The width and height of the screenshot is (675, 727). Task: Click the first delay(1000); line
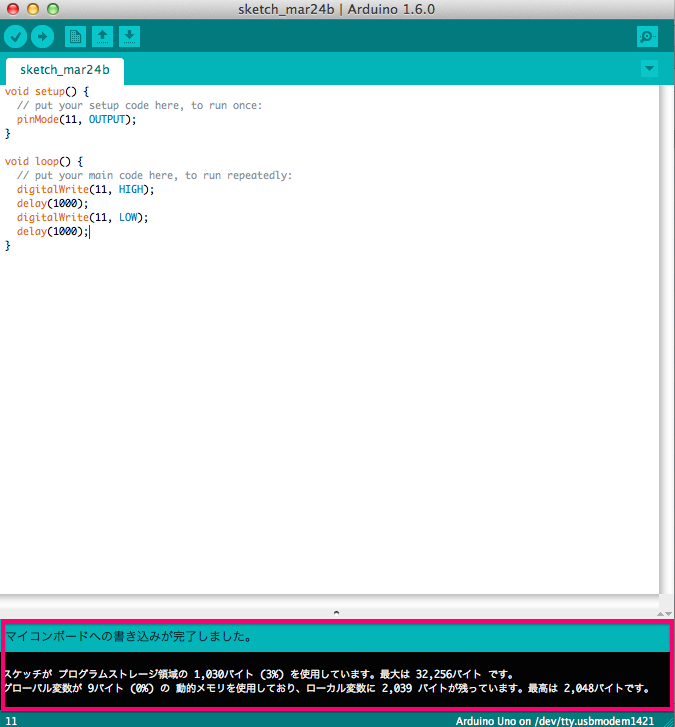52,203
